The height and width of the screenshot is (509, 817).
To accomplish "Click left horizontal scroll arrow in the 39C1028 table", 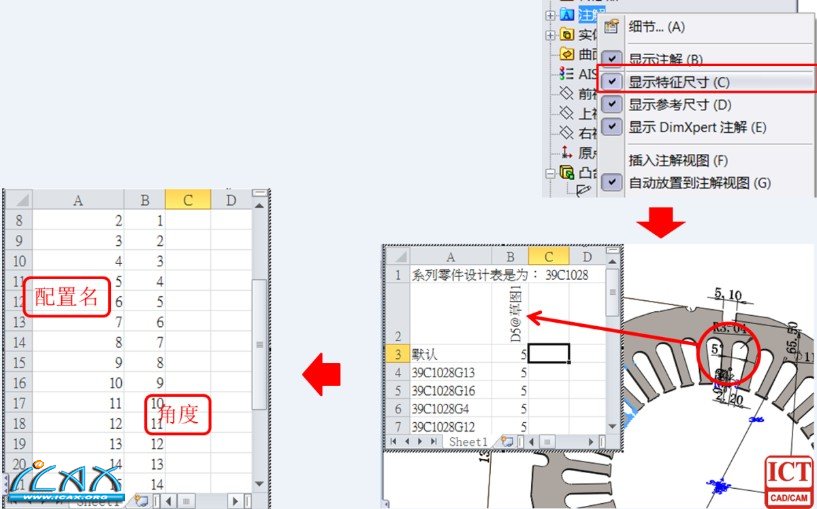I will pyautogui.click(x=533, y=442).
